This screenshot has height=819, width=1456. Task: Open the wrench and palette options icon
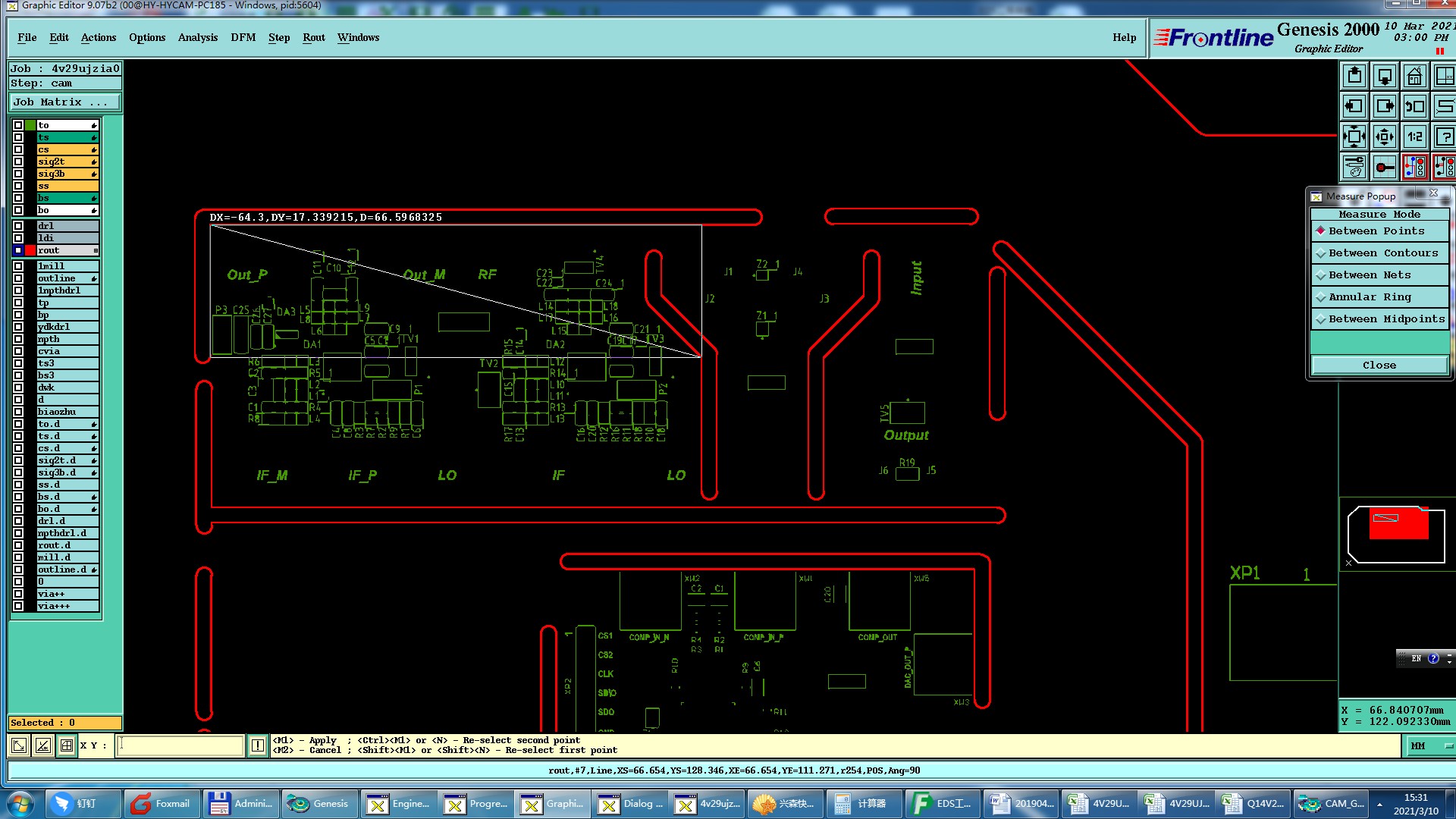click(x=1354, y=167)
